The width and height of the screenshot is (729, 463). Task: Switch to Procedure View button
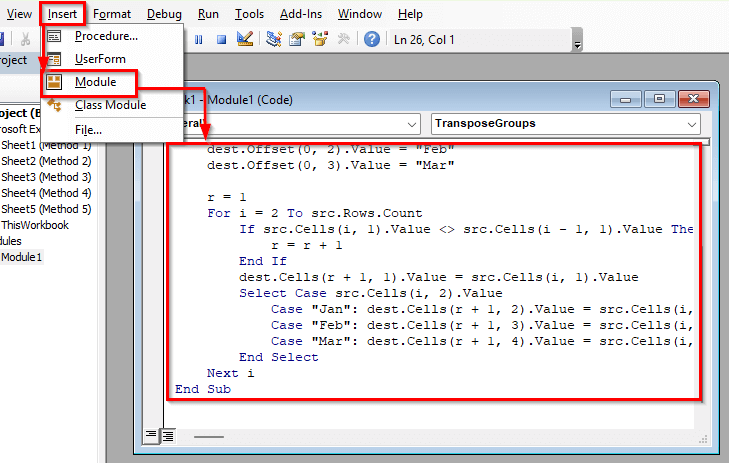pyautogui.click(x=151, y=436)
